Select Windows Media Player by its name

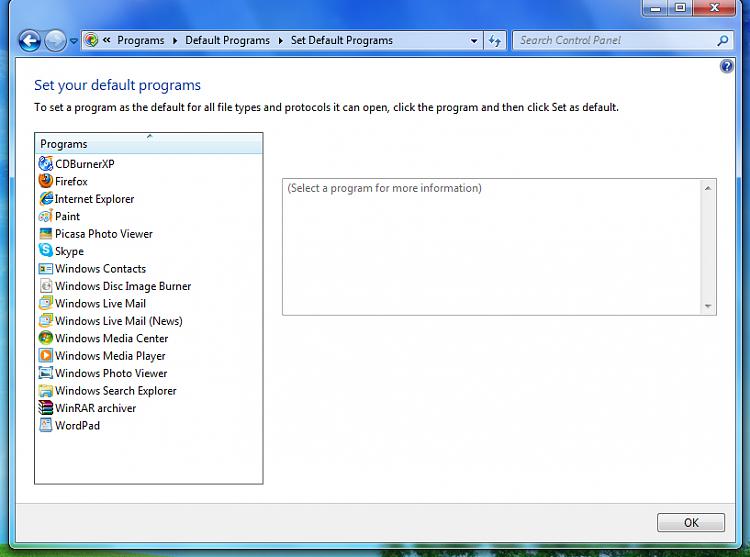coord(110,356)
